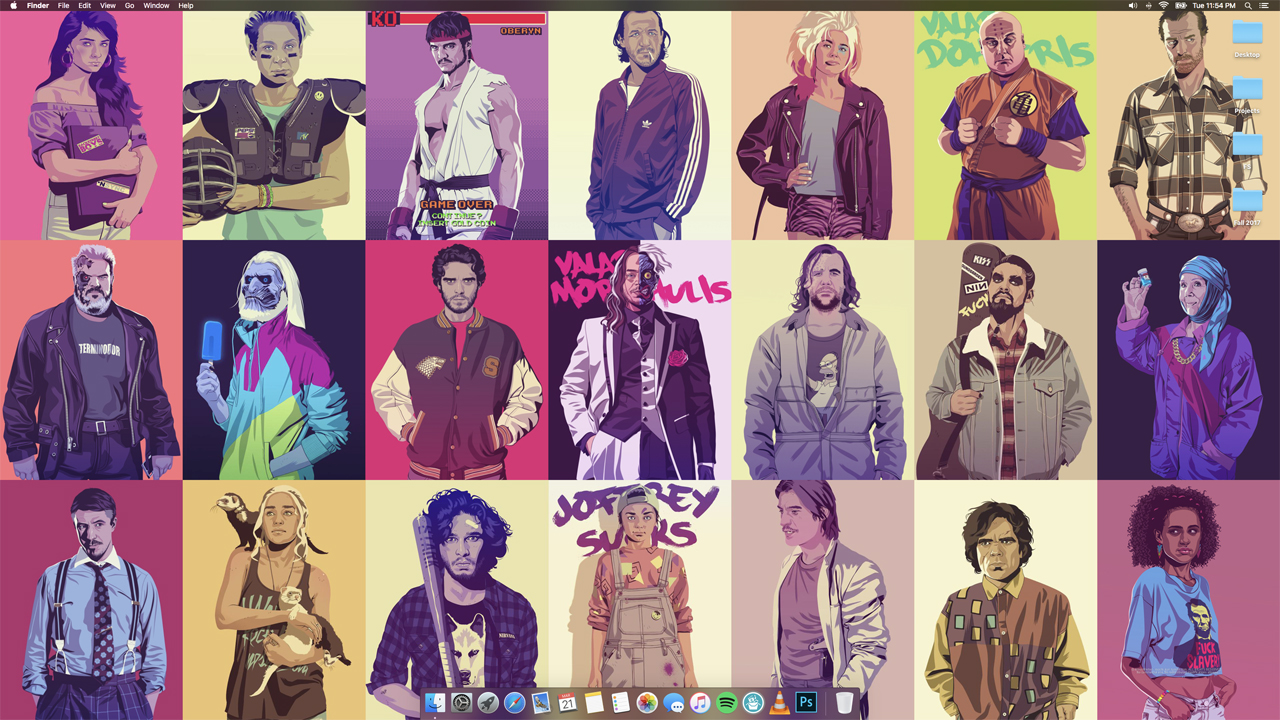
Task: Open the File menu
Action: click(64, 6)
